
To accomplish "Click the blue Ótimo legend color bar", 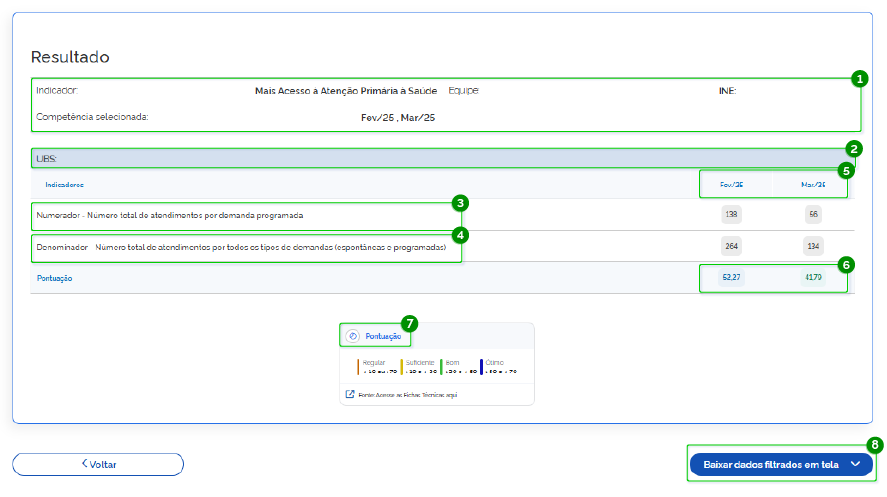I will [x=481, y=366].
